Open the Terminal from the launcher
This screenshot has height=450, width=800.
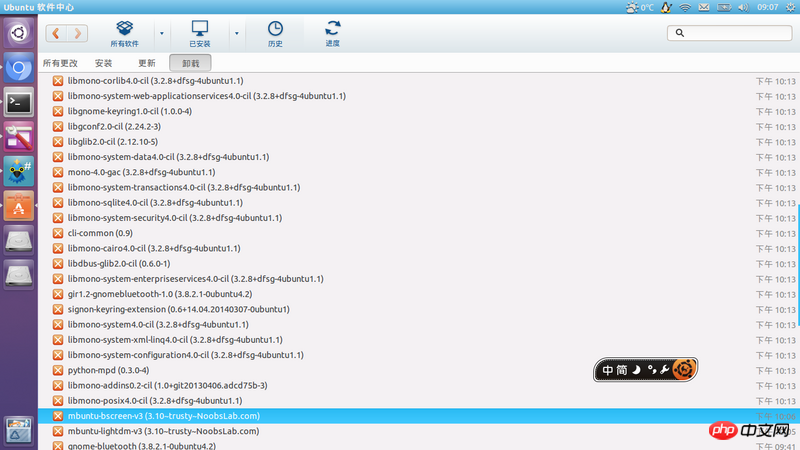point(18,103)
